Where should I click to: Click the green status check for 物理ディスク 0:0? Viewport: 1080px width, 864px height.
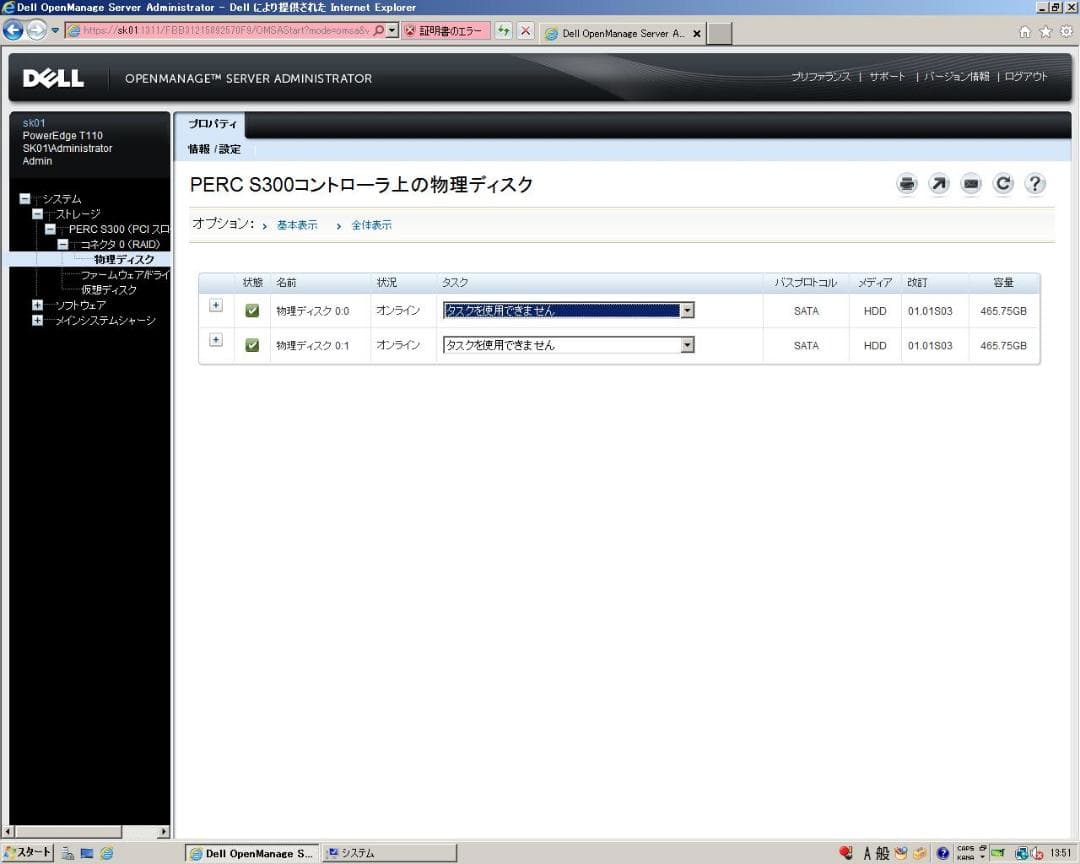coord(251,310)
